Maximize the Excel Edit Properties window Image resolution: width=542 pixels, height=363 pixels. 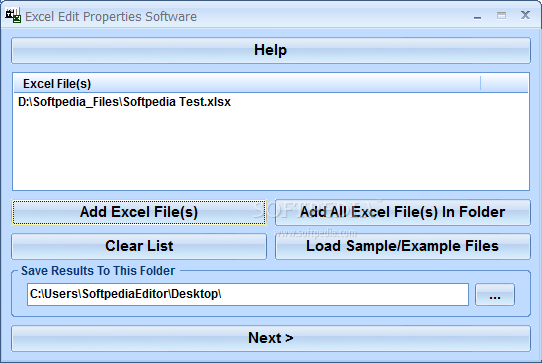pyautogui.click(x=501, y=16)
